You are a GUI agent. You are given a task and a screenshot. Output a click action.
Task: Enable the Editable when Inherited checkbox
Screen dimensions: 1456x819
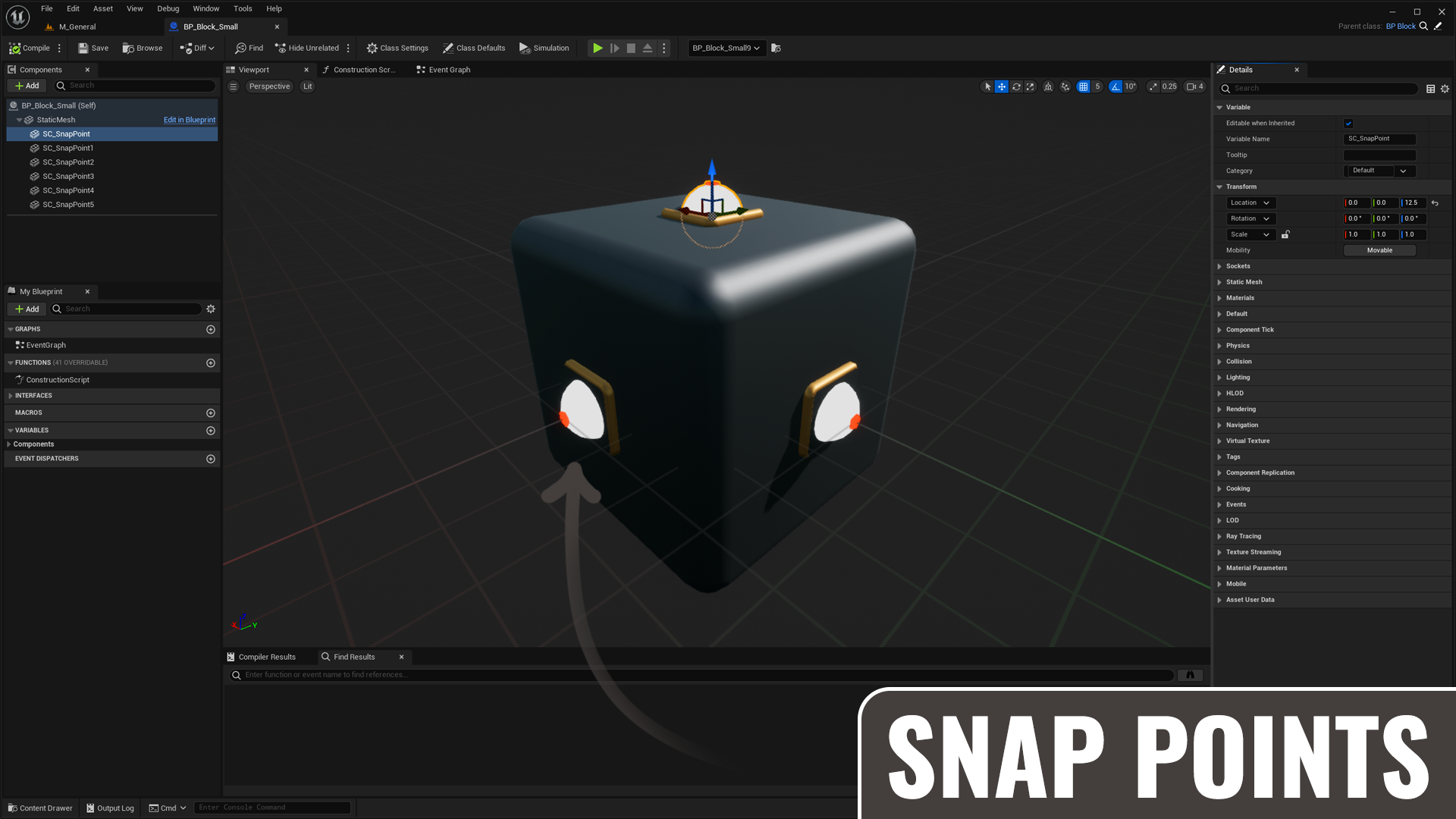[1349, 123]
